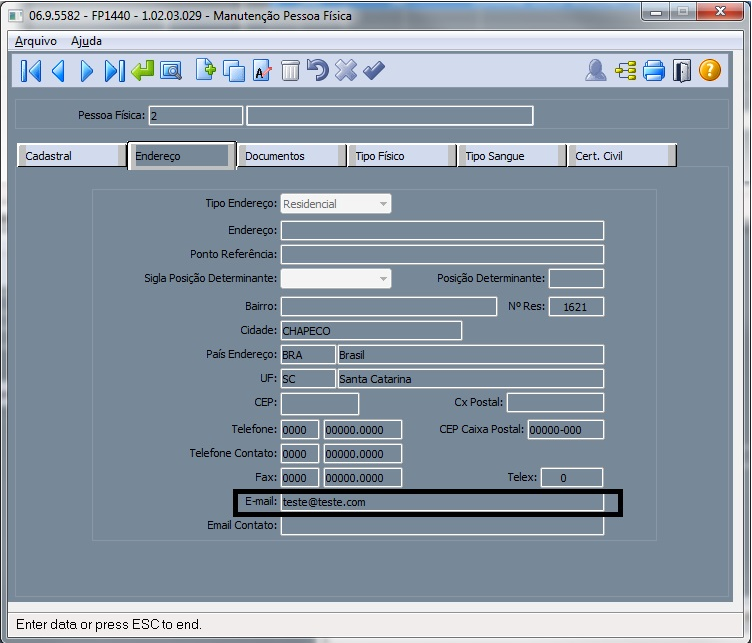Go to first record icon
Screen dimensions: 752x643
point(31,71)
